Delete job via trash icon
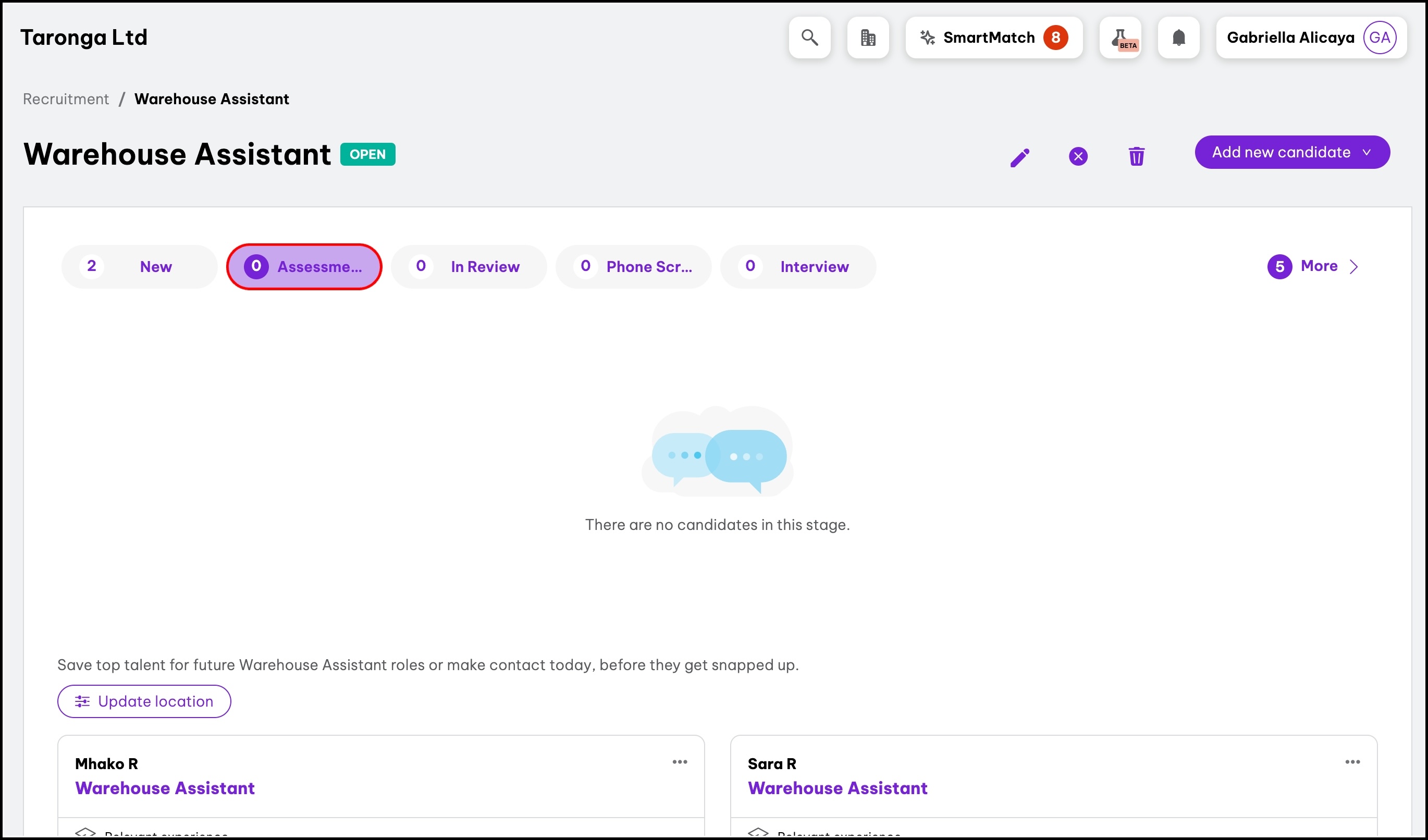The width and height of the screenshot is (1428, 840). coord(1136,156)
